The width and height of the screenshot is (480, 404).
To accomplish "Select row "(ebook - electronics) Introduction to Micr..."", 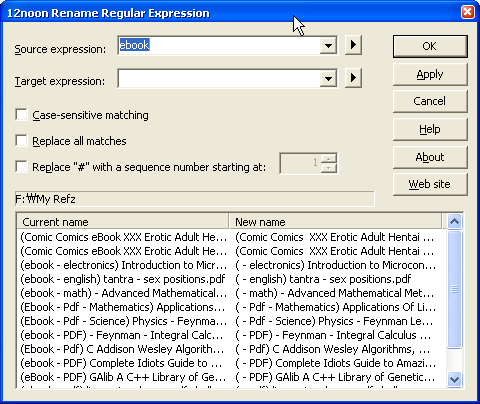I will [x=123, y=265].
